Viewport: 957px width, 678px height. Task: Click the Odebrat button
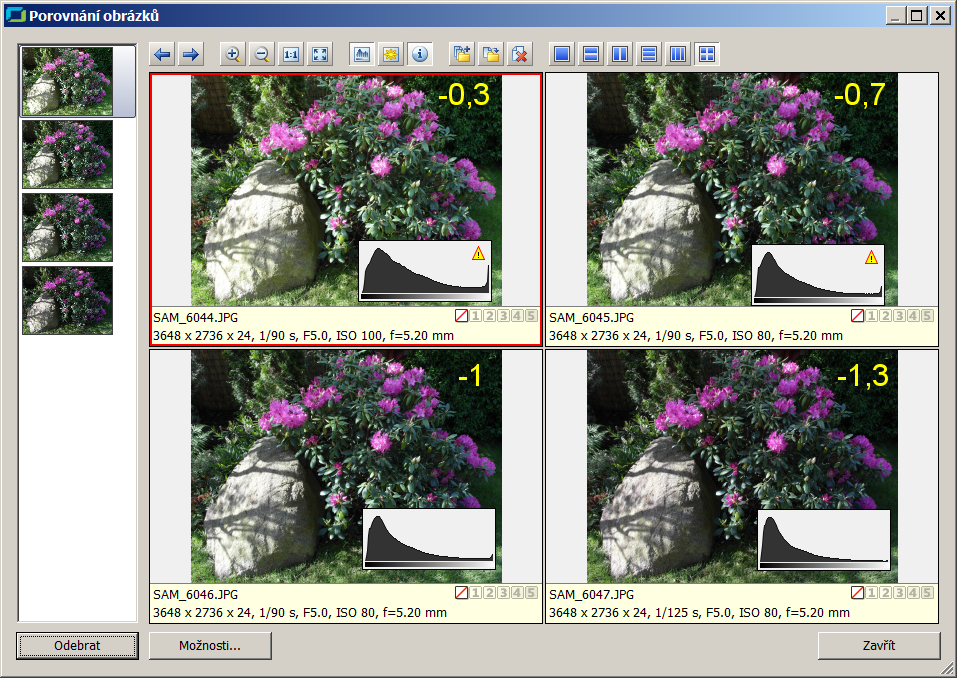tap(77, 646)
